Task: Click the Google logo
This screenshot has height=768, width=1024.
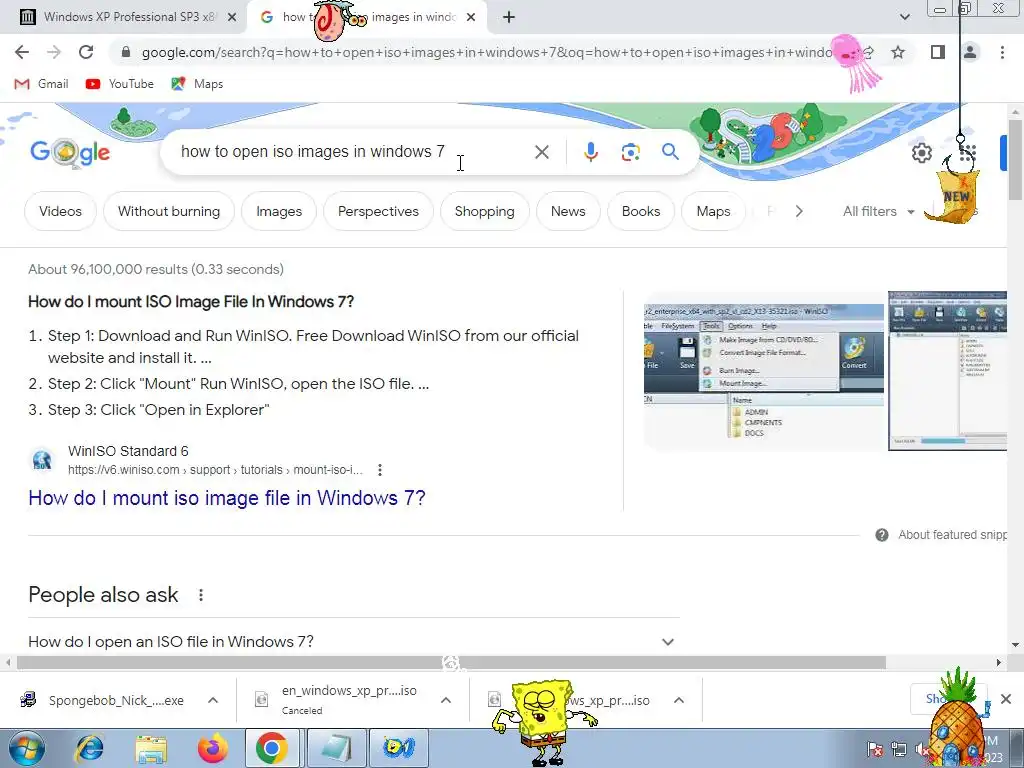Action: click(70, 152)
